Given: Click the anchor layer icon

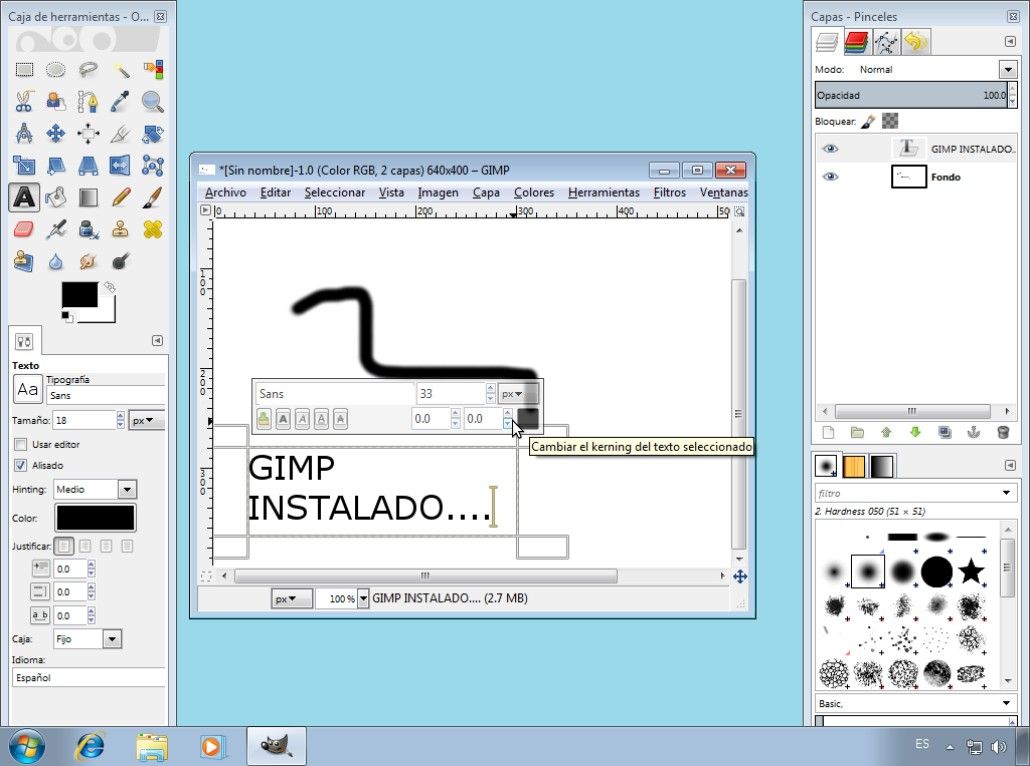Looking at the screenshot, I should (974, 433).
